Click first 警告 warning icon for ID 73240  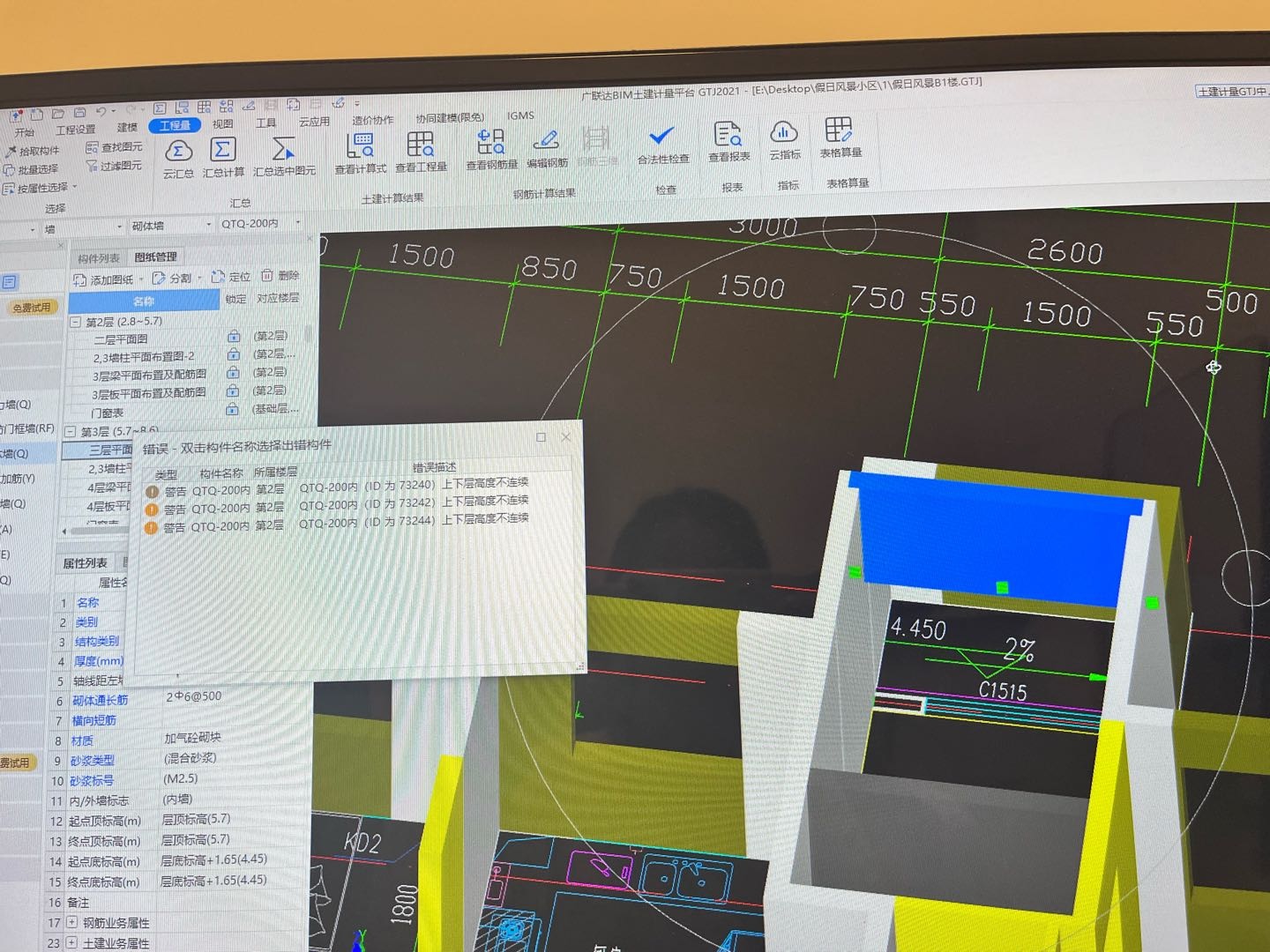pos(152,492)
